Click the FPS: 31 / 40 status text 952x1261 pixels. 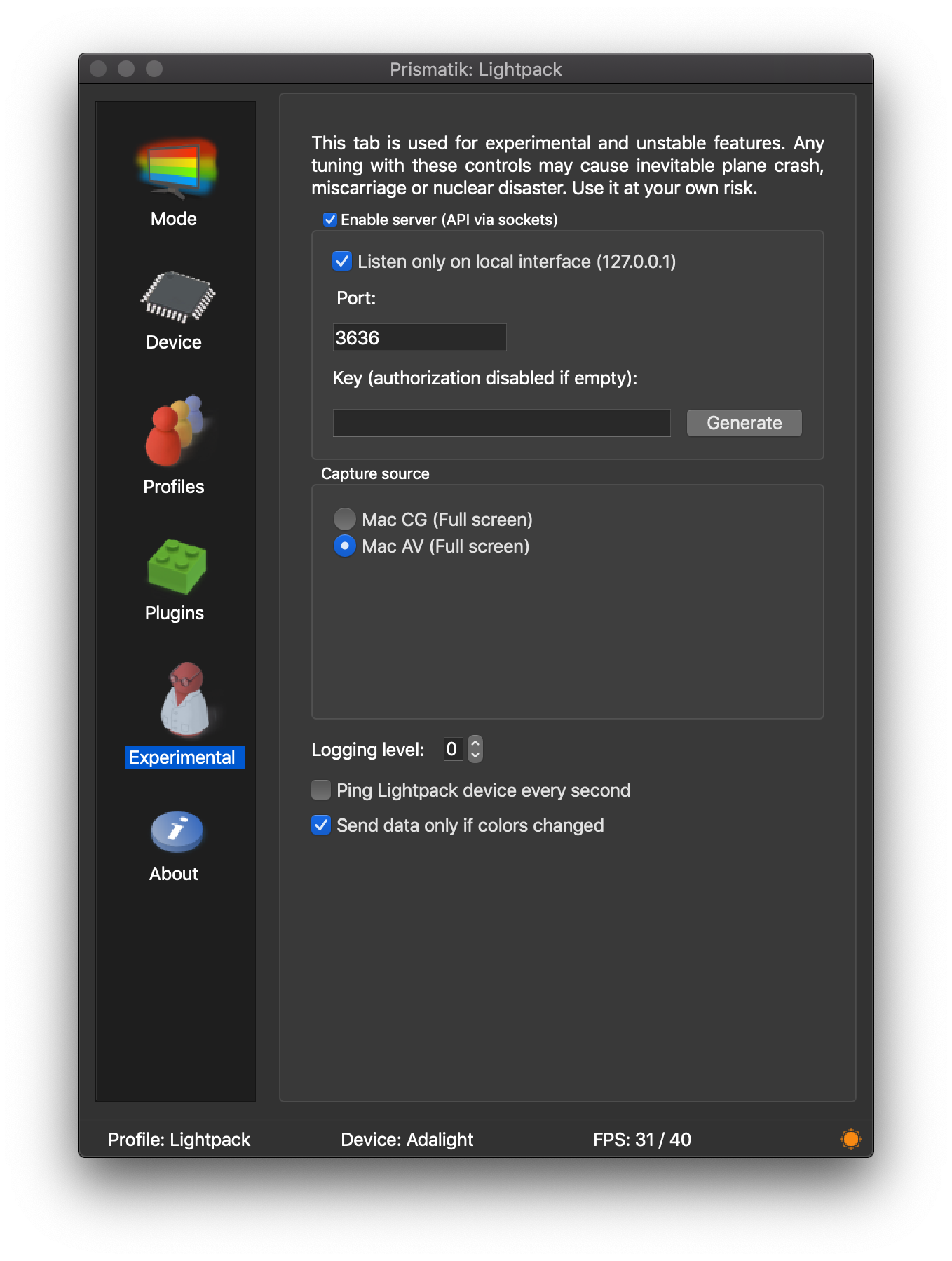pyautogui.click(x=642, y=1140)
